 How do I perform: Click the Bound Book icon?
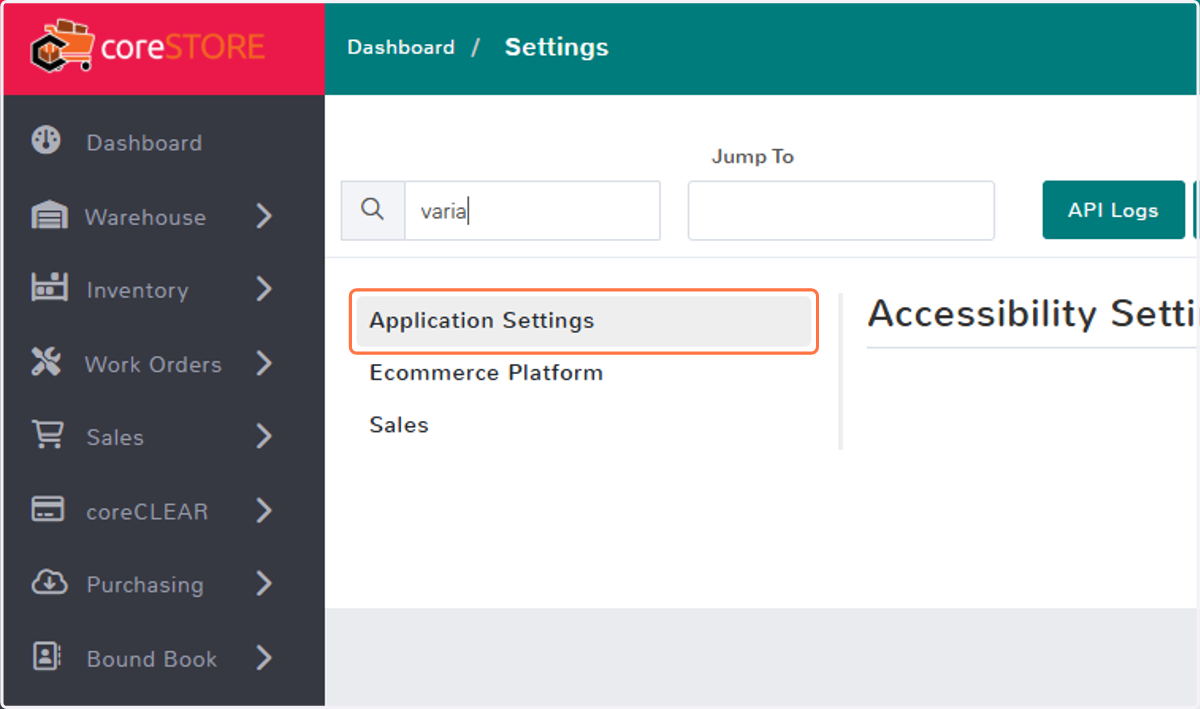point(47,657)
